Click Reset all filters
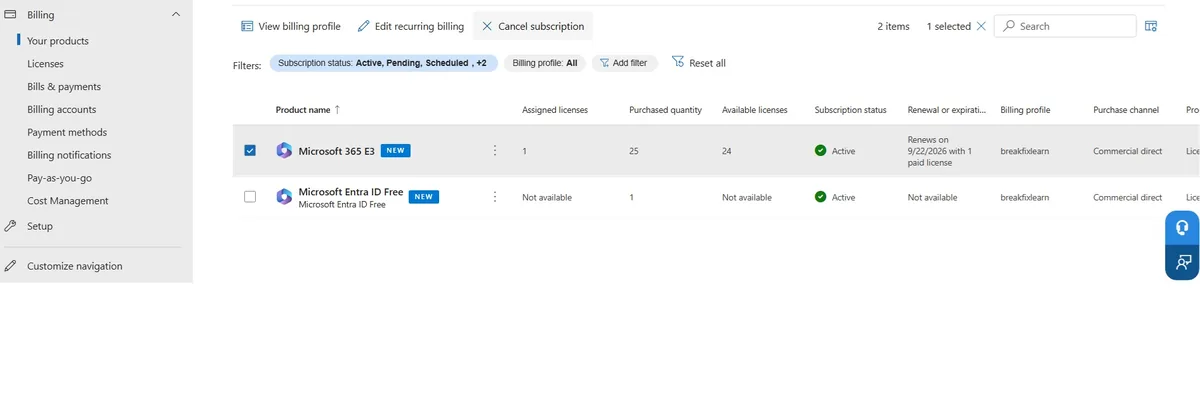This screenshot has width=1200, height=411. tap(699, 63)
